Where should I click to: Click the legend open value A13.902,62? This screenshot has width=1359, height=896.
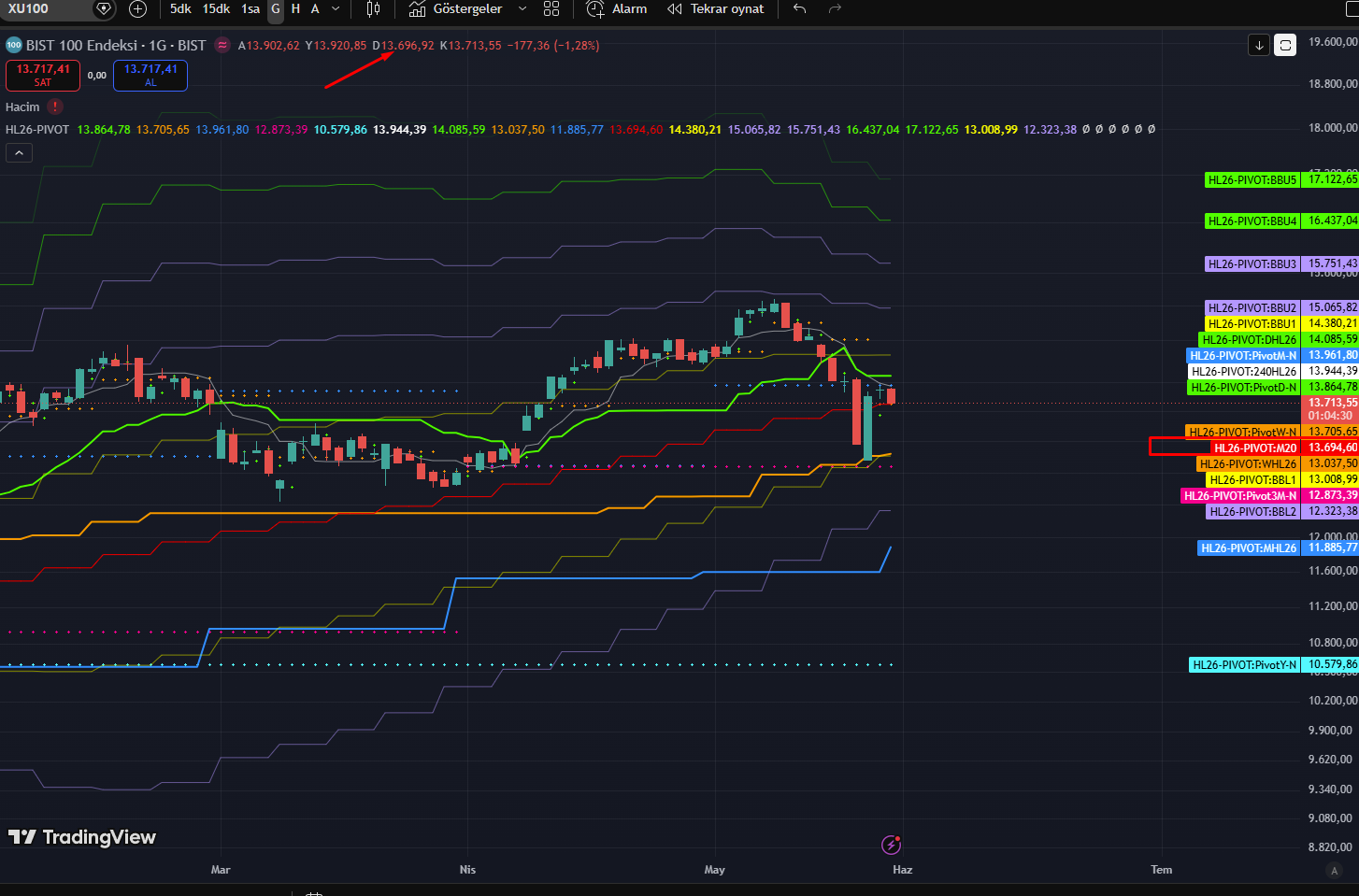tap(269, 45)
